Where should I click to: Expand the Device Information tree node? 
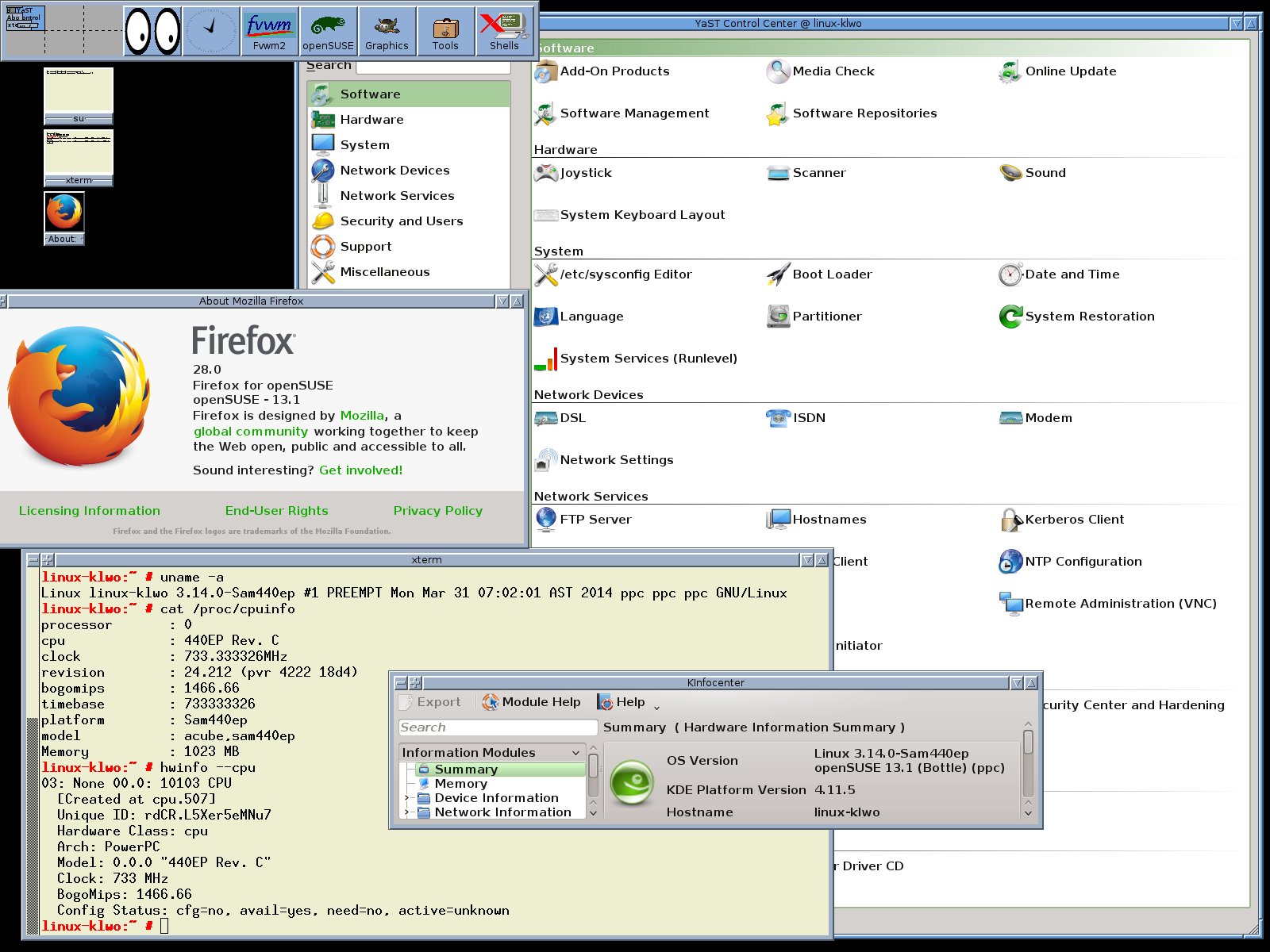407,798
